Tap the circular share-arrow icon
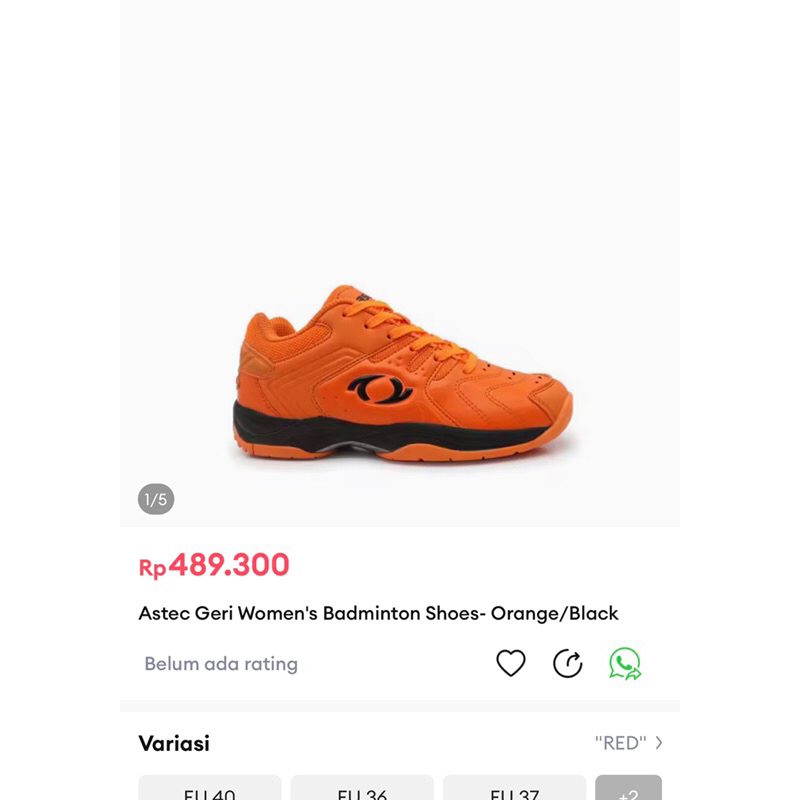 [x=567, y=663]
